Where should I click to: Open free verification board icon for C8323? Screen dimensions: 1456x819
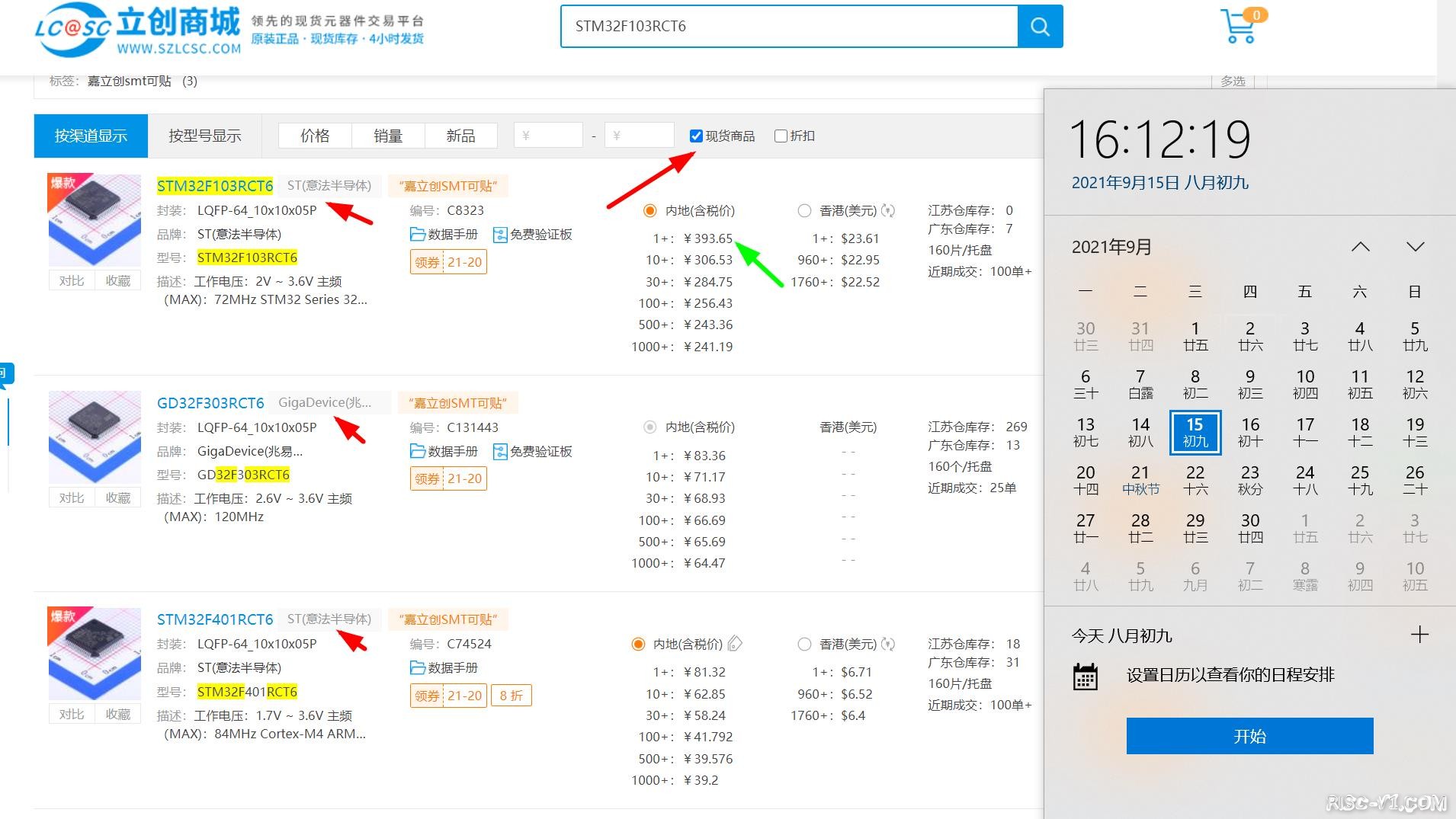tap(500, 234)
